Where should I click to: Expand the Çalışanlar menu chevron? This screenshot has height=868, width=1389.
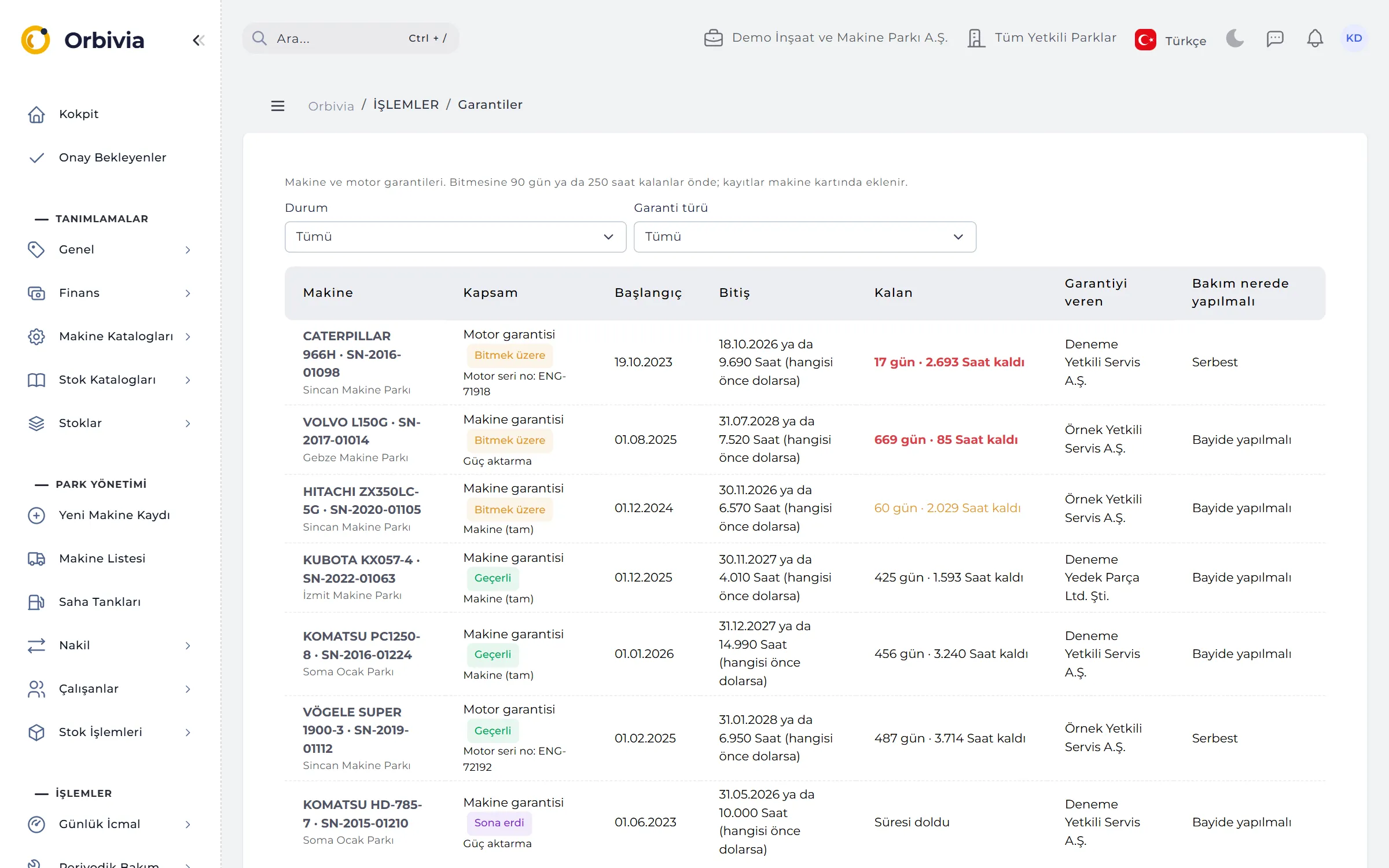[188, 689]
